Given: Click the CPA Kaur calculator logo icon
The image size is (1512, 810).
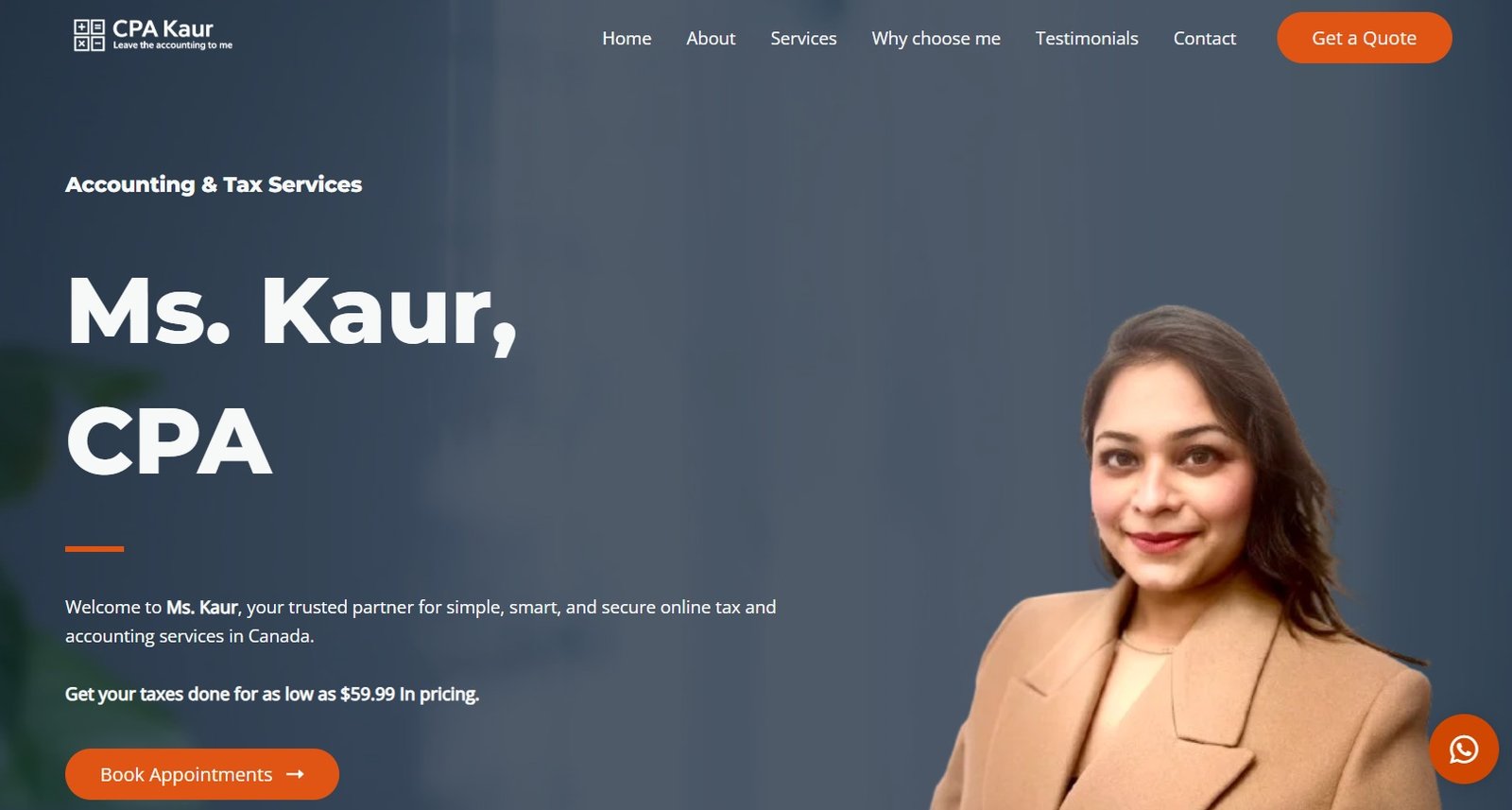Looking at the screenshot, I should click(x=89, y=35).
